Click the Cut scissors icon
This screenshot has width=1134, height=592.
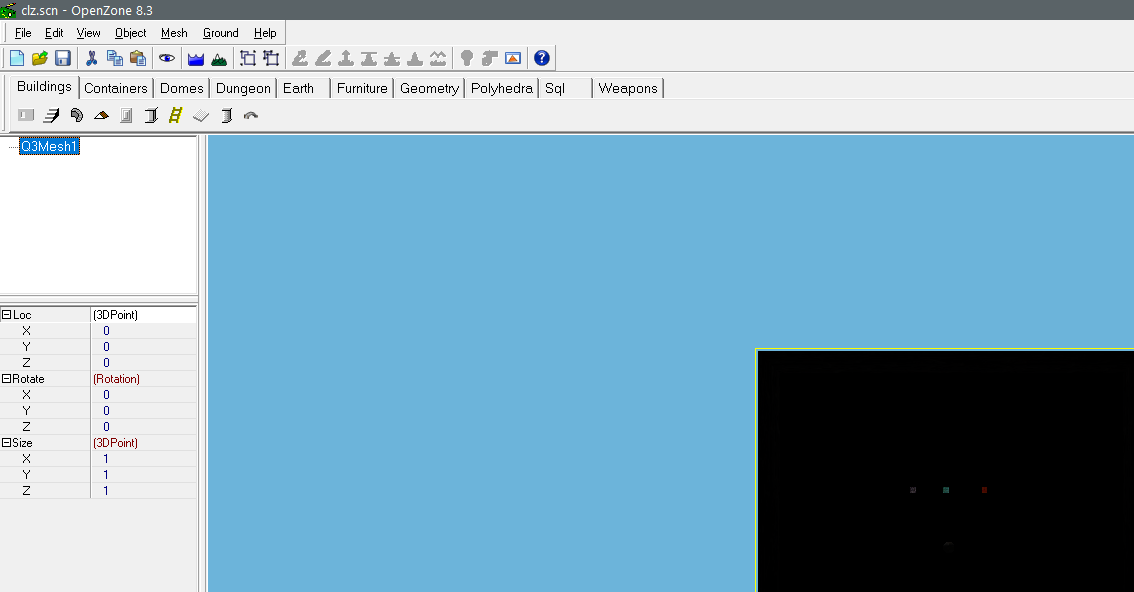coord(92,58)
